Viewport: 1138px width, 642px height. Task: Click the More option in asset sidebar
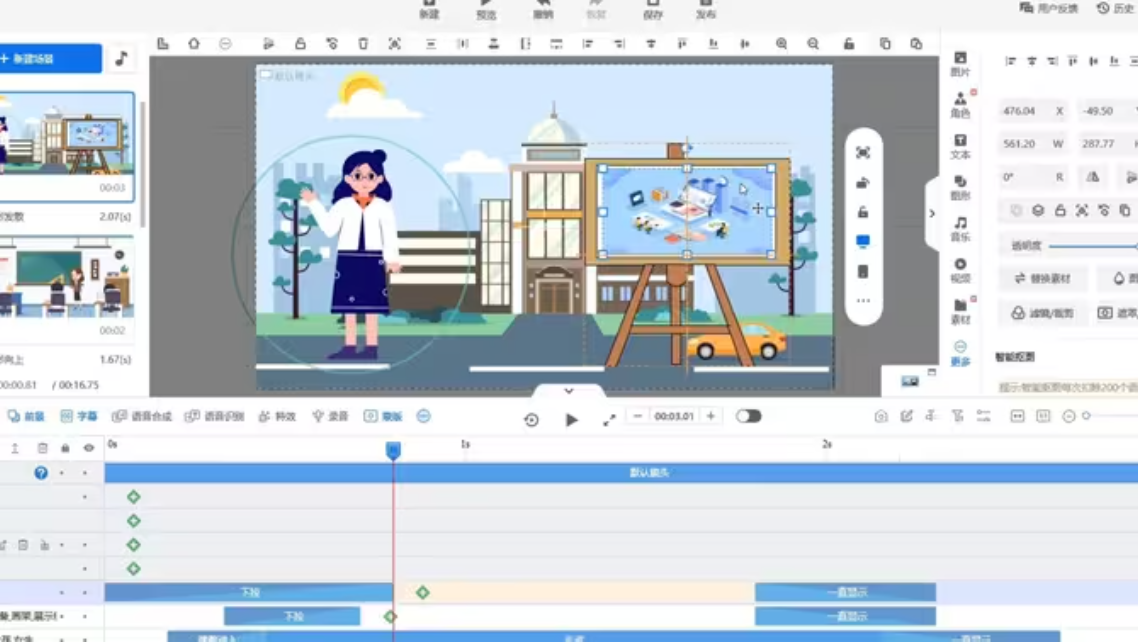coord(960,353)
